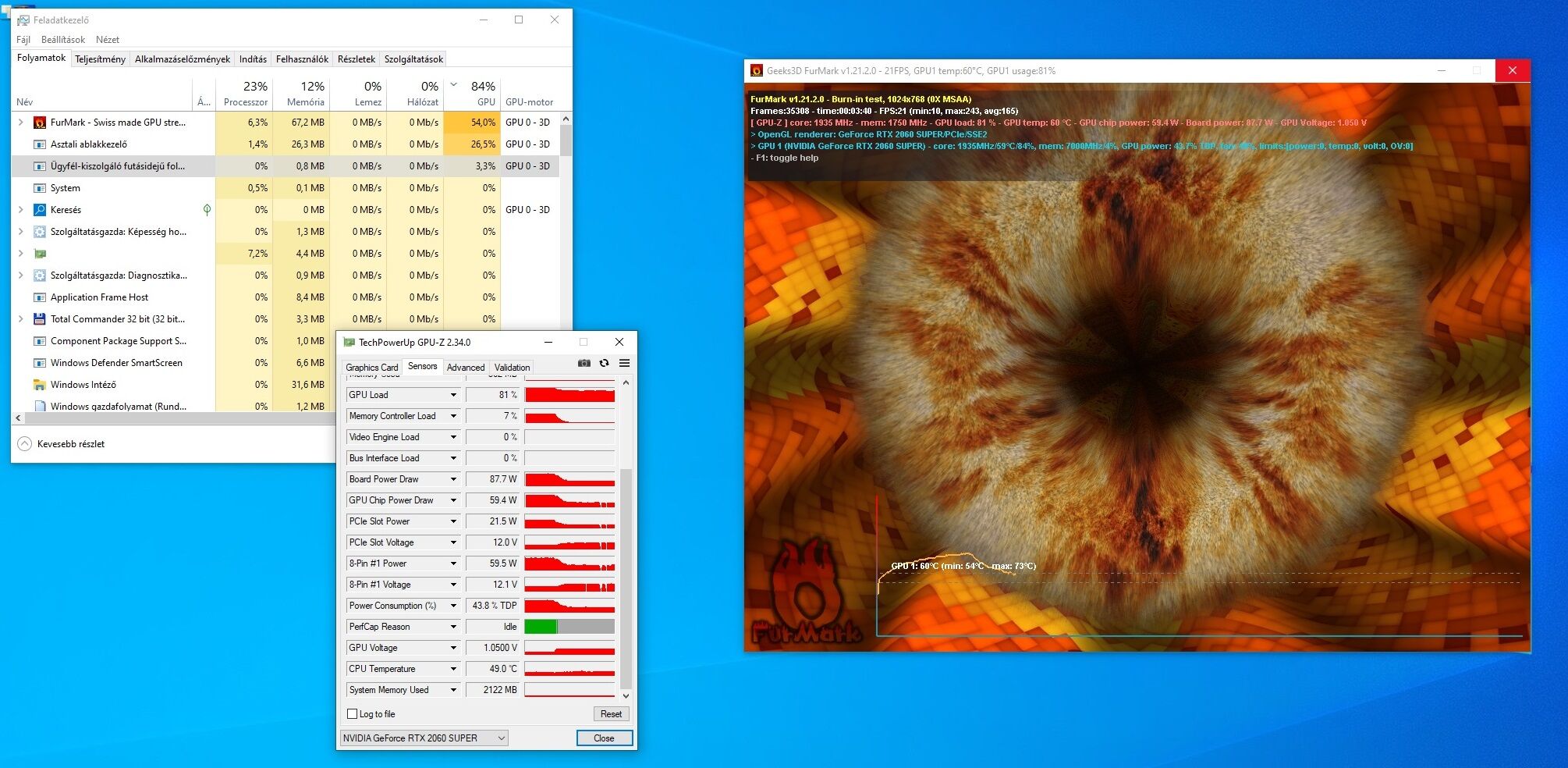Click the Keresés search process icon
Viewport: 1568px width, 768px height.
click(40, 210)
